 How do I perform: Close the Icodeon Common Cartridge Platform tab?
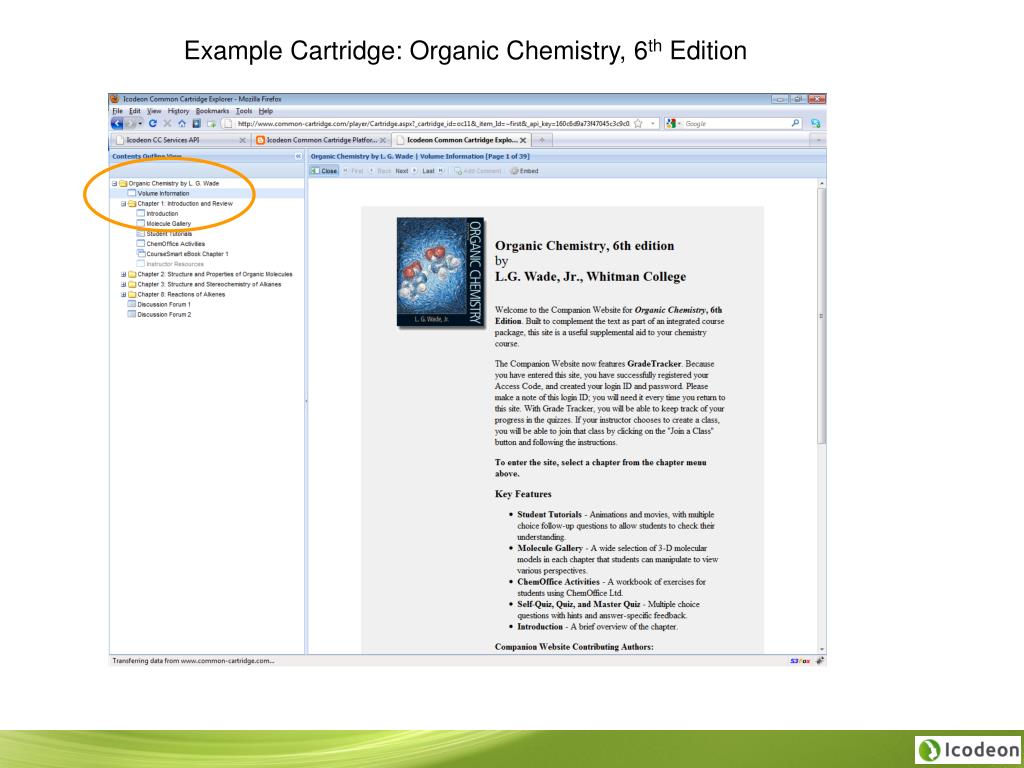click(383, 140)
